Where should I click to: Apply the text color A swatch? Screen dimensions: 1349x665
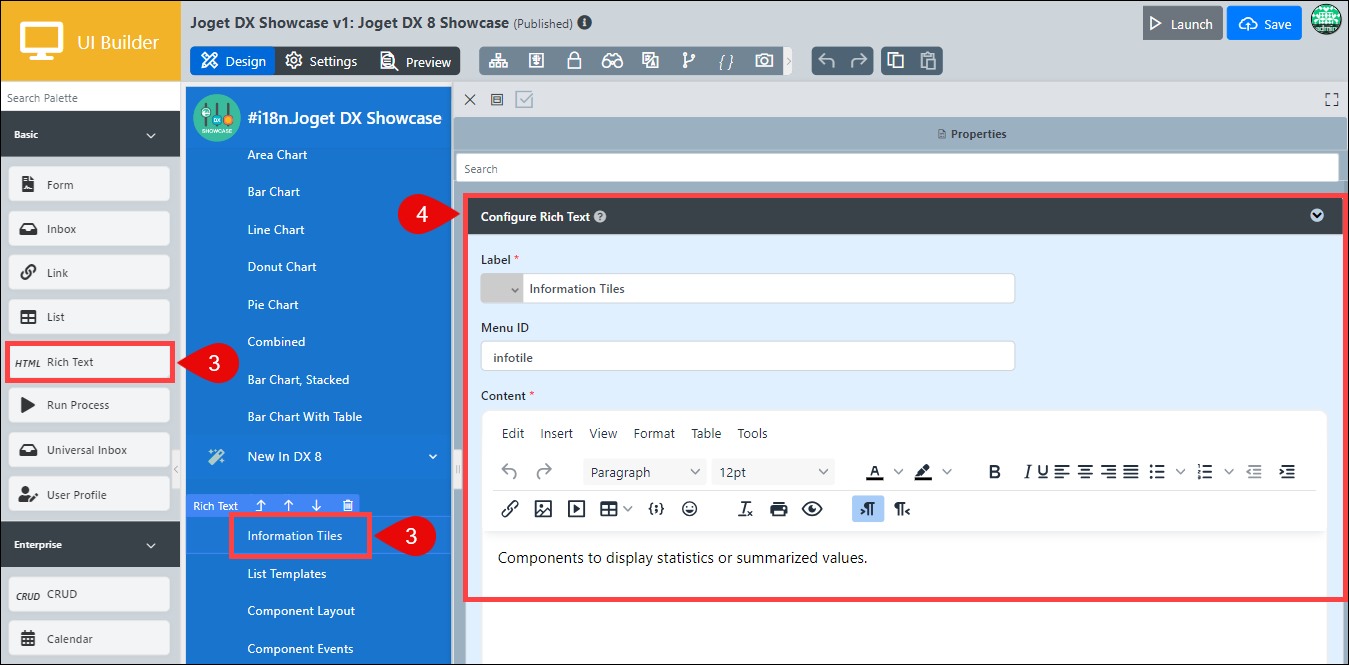(875, 472)
